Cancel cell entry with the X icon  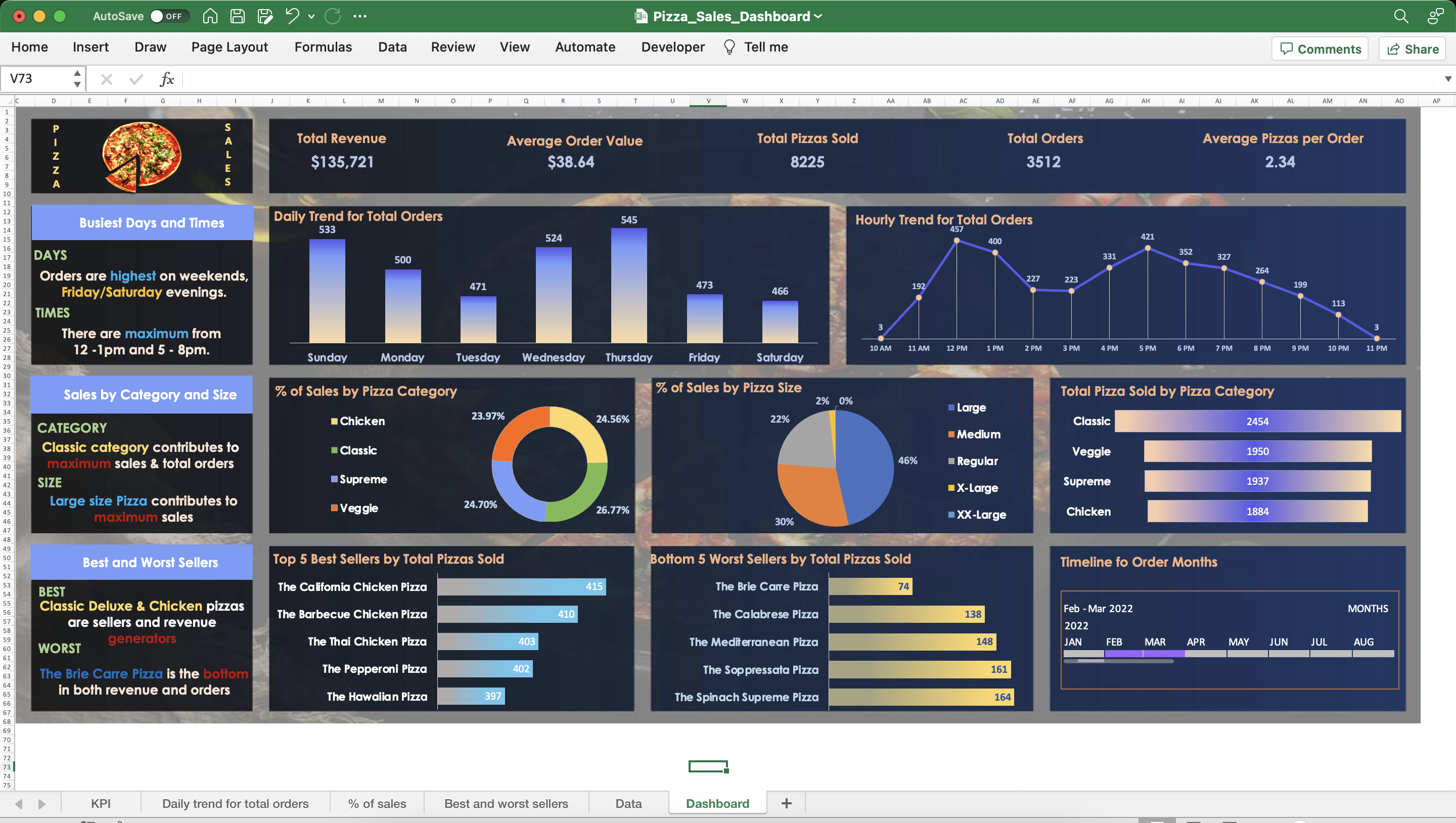(x=106, y=78)
